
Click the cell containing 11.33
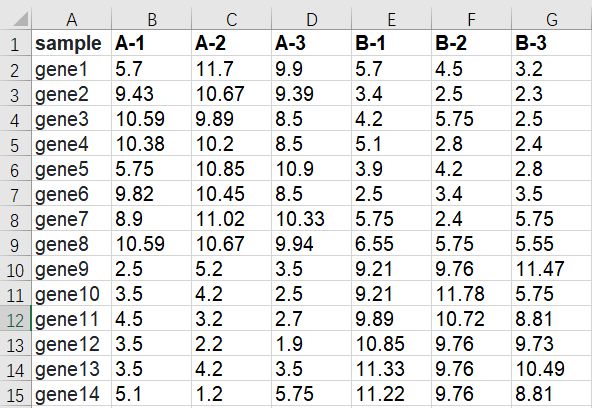tap(392, 368)
